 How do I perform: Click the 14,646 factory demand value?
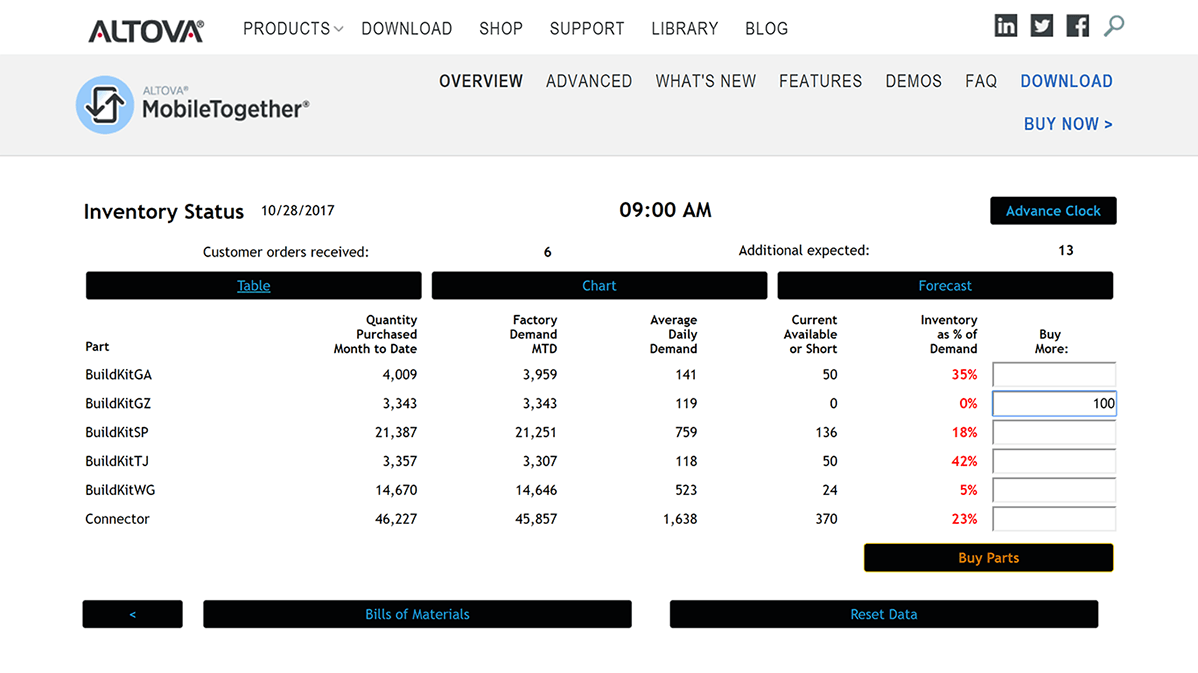click(x=536, y=490)
